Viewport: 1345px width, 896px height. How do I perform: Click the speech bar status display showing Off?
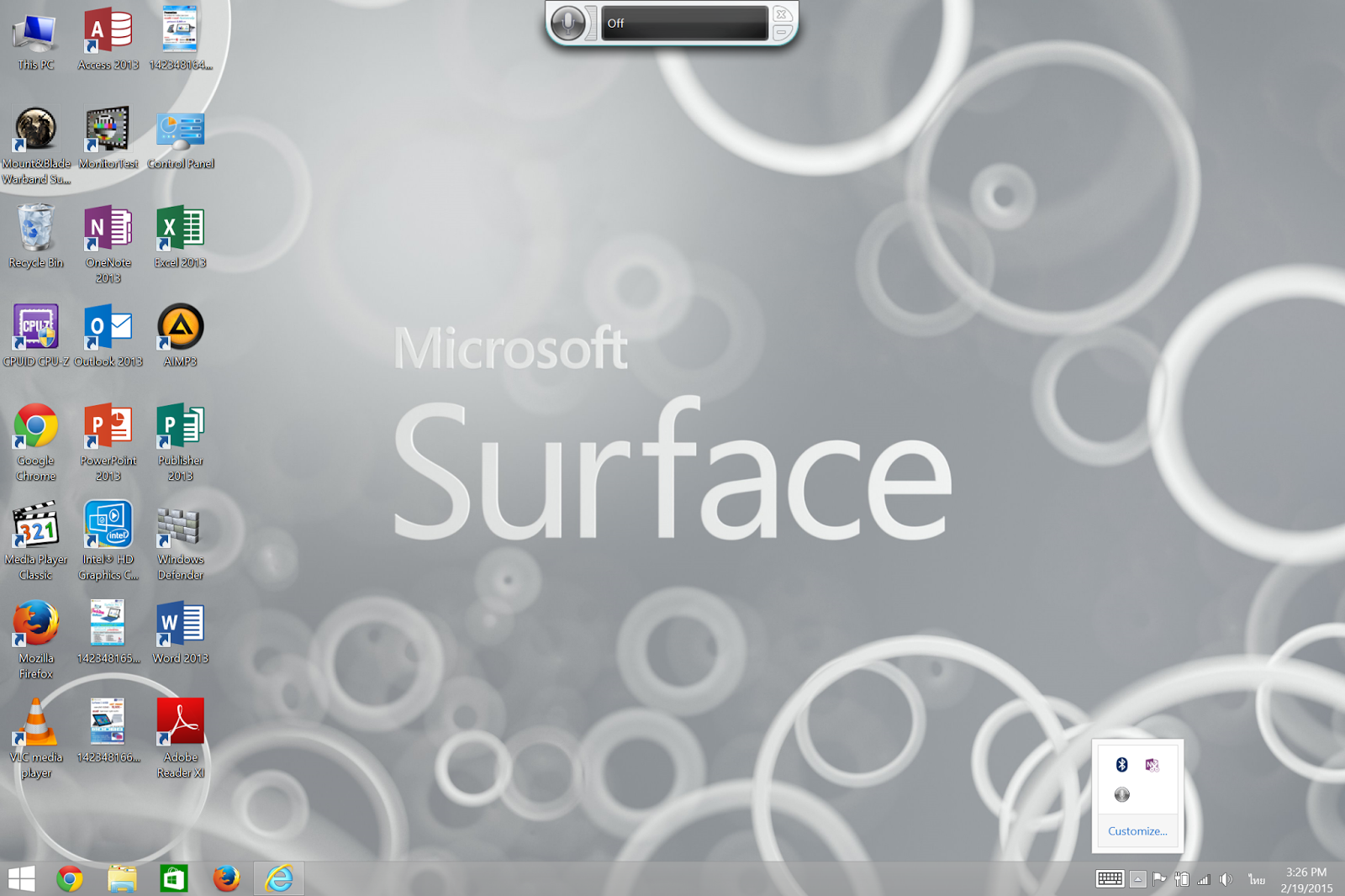tap(684, 23)
